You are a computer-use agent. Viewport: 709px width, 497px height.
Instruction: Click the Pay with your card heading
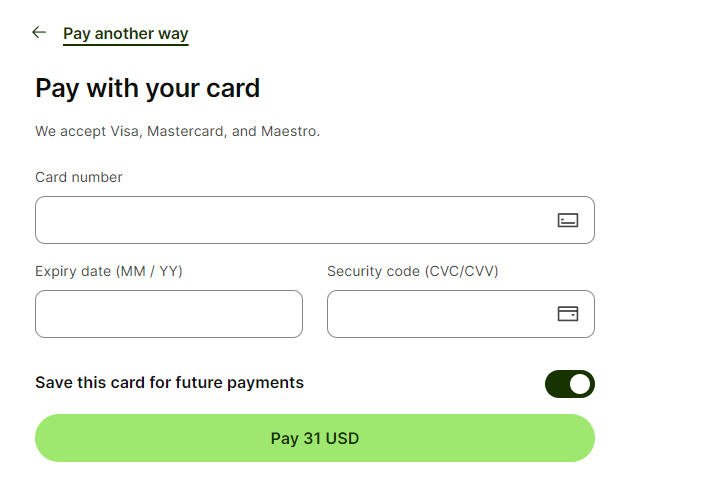147,88
